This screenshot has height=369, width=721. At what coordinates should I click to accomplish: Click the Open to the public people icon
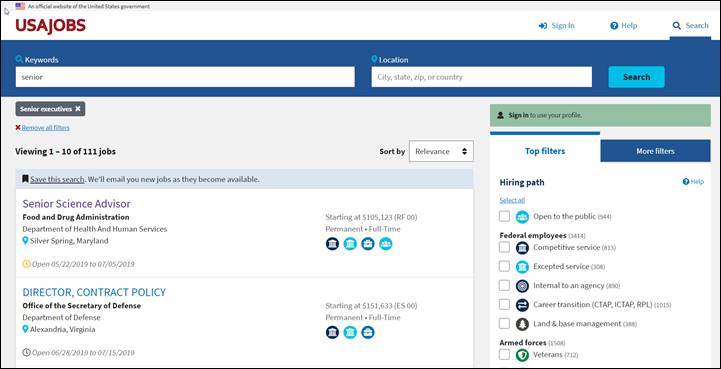[522, 217]
